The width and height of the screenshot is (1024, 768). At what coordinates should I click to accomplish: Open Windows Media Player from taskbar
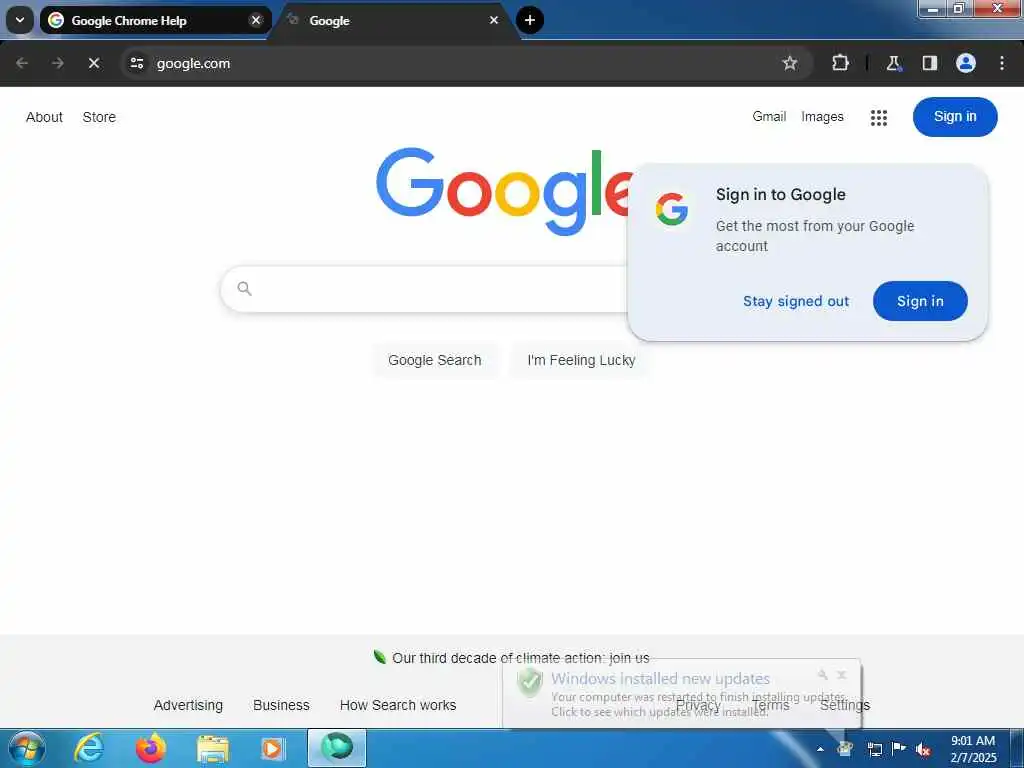click(x=272, y=748)
